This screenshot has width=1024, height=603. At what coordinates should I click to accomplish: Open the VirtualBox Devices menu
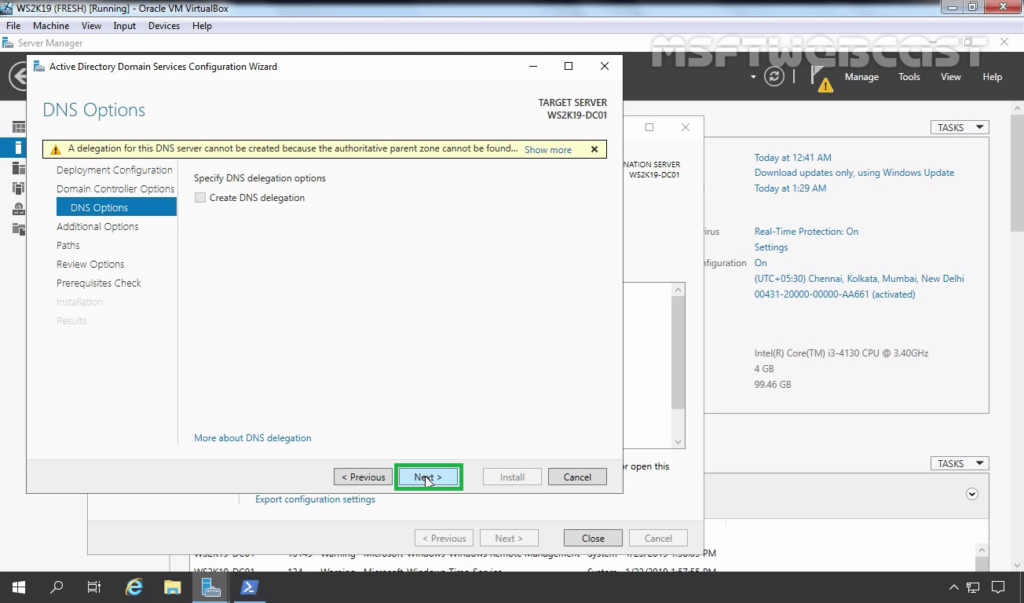163,25
